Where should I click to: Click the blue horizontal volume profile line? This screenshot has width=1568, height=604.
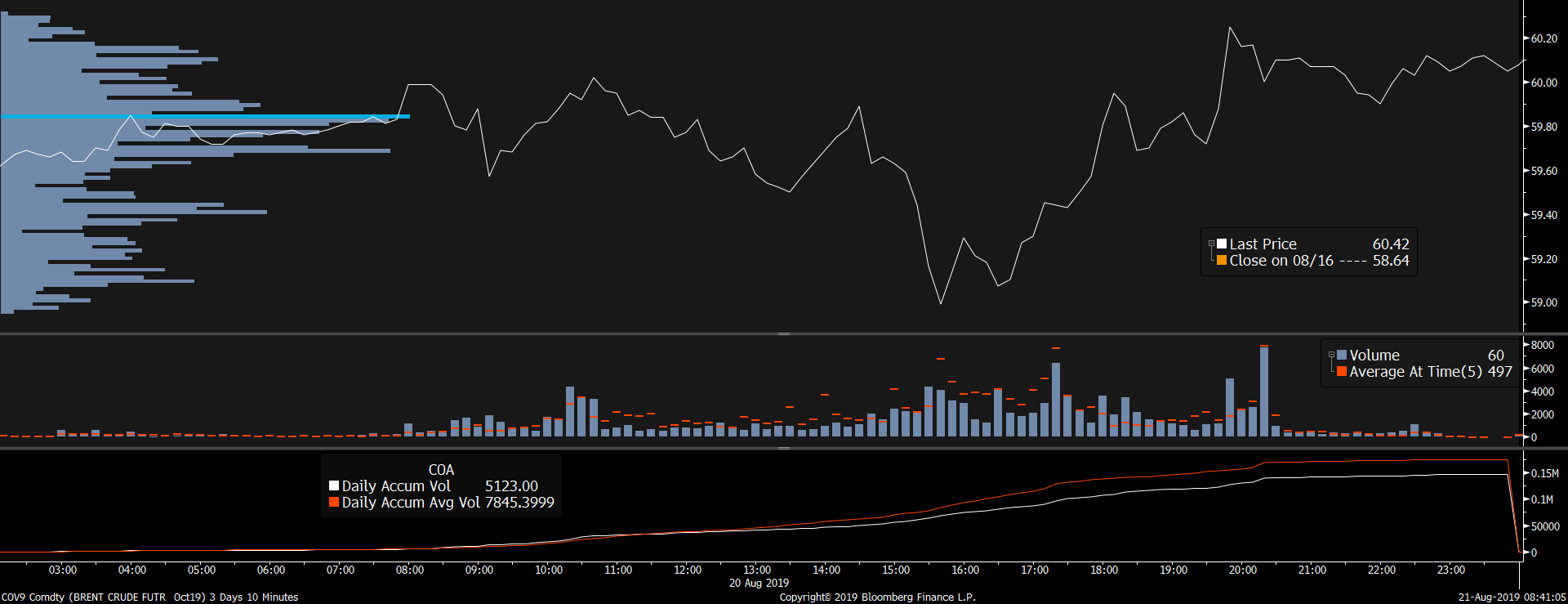pyautogui.click(x=204, y=117)
